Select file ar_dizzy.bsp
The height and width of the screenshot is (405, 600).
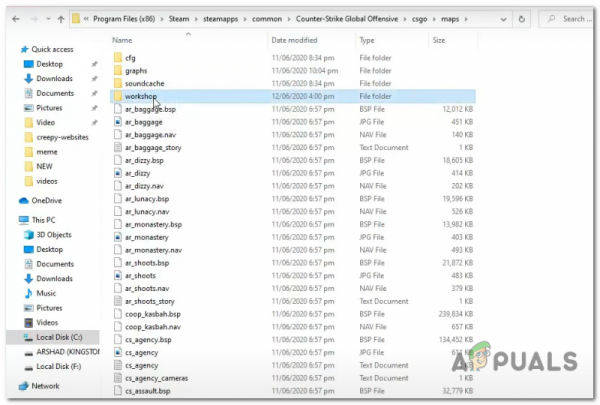(144, 160)
